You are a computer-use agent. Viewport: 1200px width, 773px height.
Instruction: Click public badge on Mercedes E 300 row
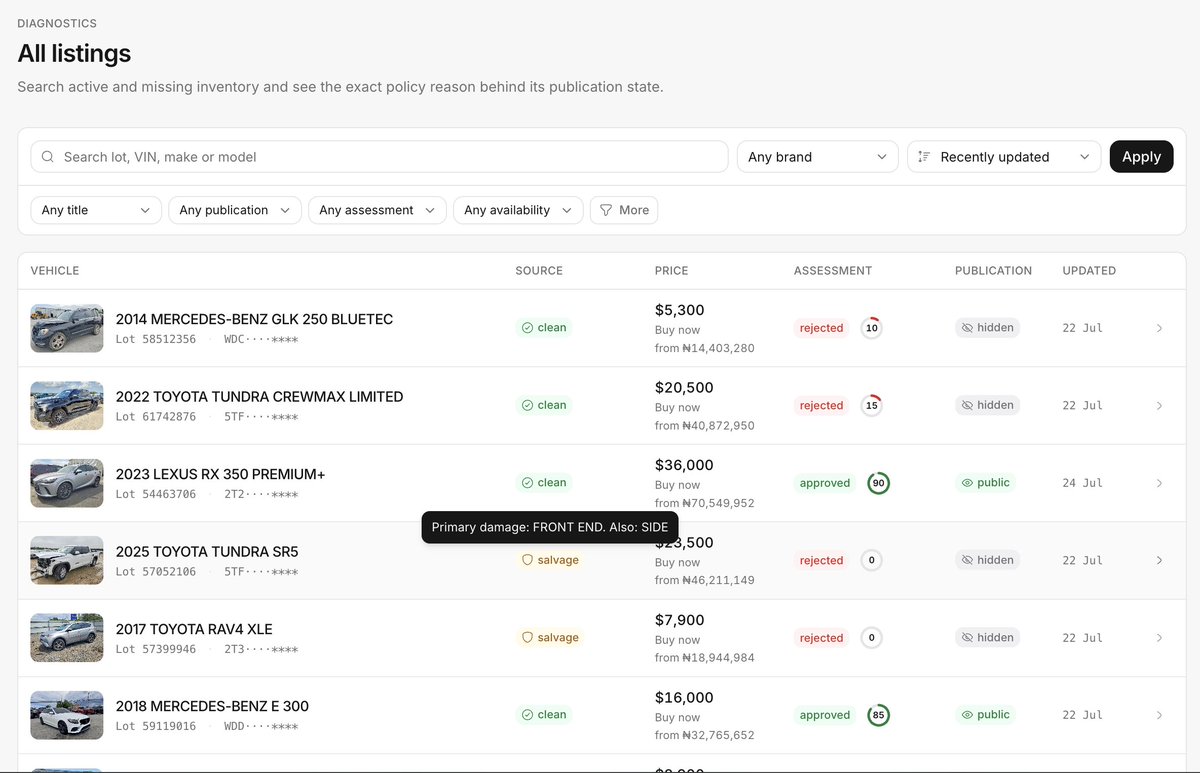click(985, 715)
